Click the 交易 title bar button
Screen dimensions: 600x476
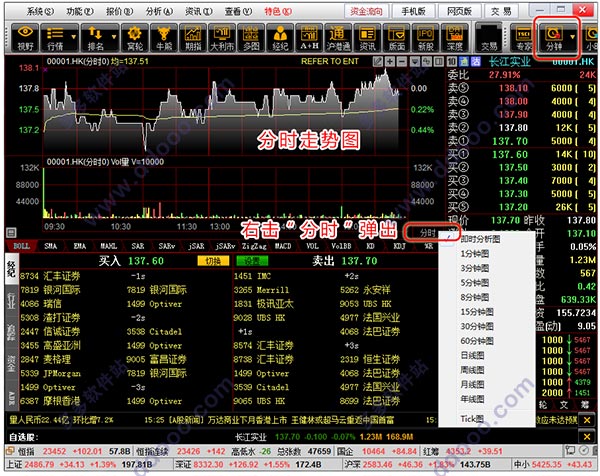(x=501, y=11)
